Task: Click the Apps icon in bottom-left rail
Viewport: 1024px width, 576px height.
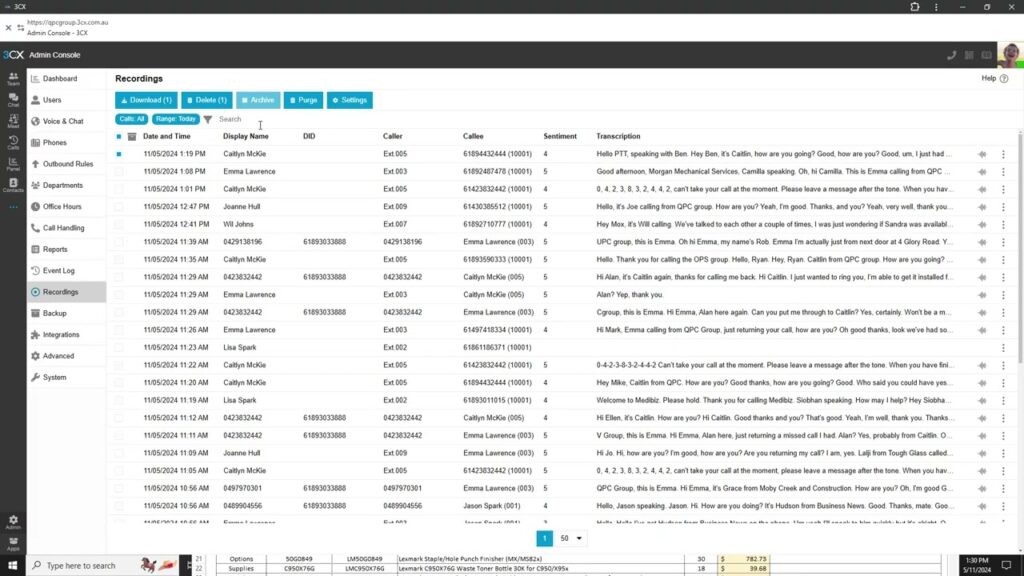Action: (x=13, y=544)
